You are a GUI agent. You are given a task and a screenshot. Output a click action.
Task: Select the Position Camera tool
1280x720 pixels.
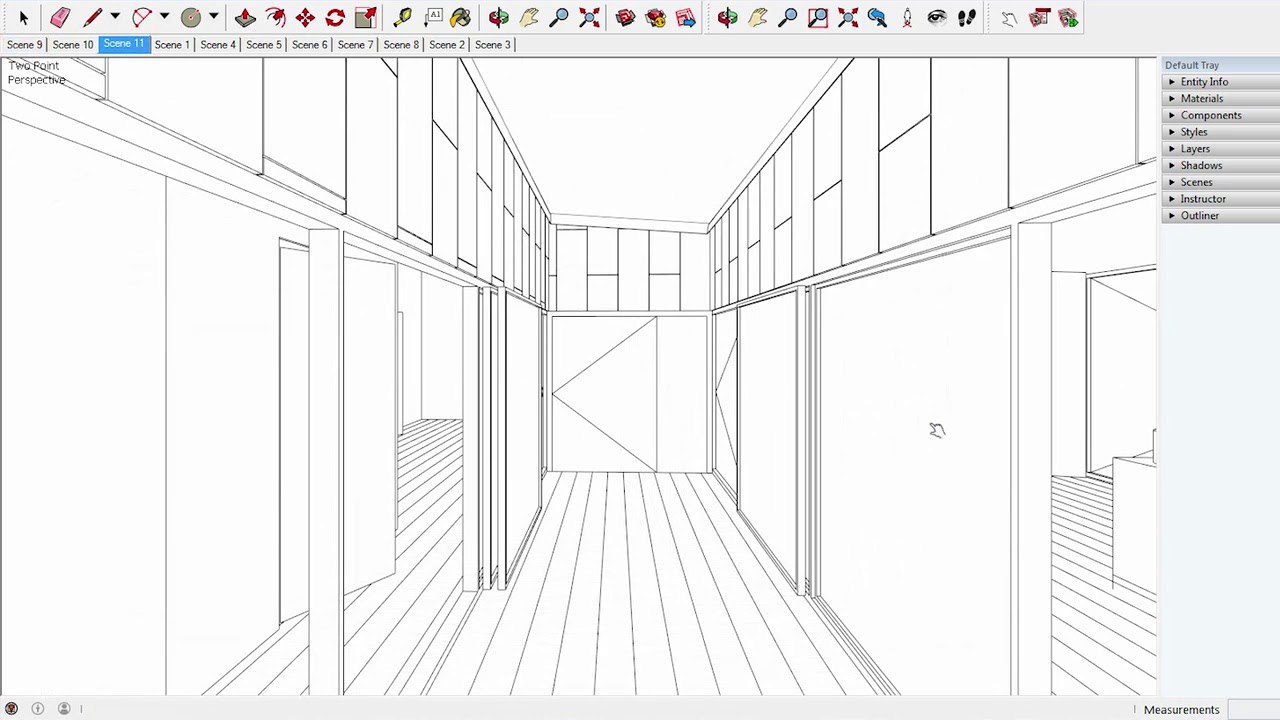tap(907, 17)
